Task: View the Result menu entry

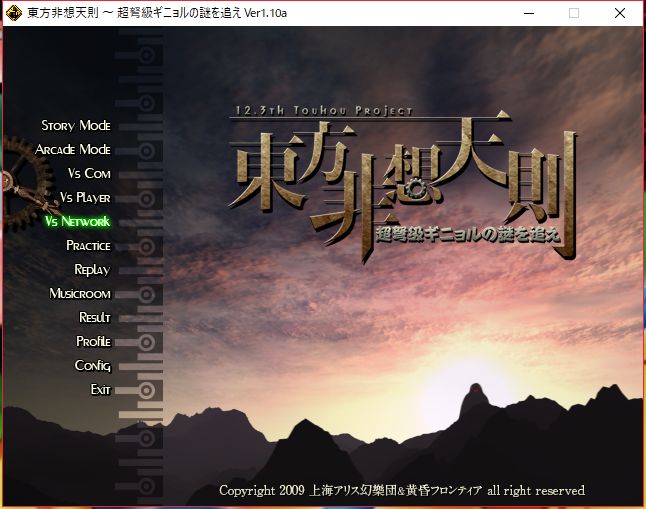Action: pos(95,317)
